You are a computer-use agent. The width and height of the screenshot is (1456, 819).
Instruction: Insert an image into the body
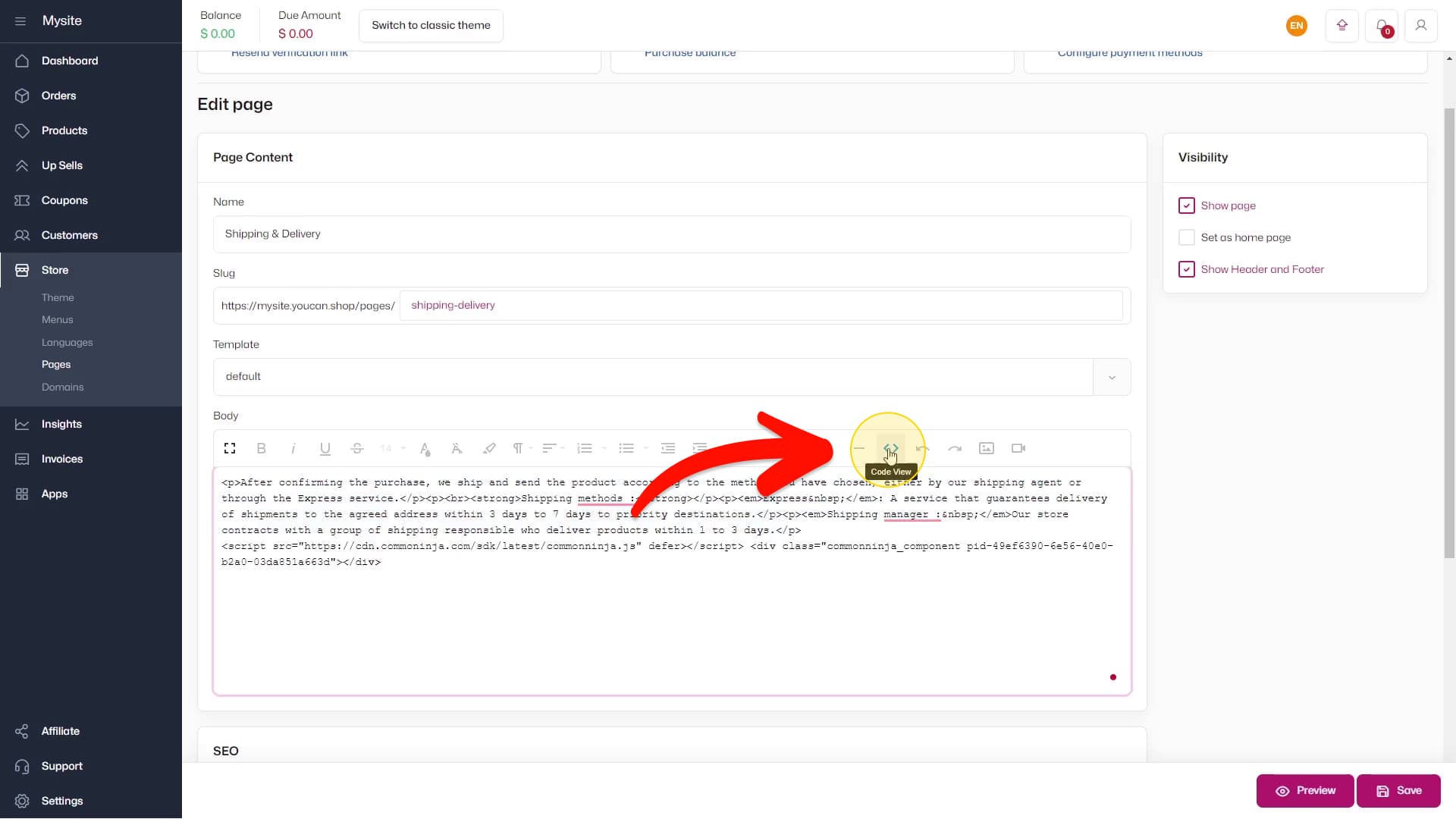point(987,448)
